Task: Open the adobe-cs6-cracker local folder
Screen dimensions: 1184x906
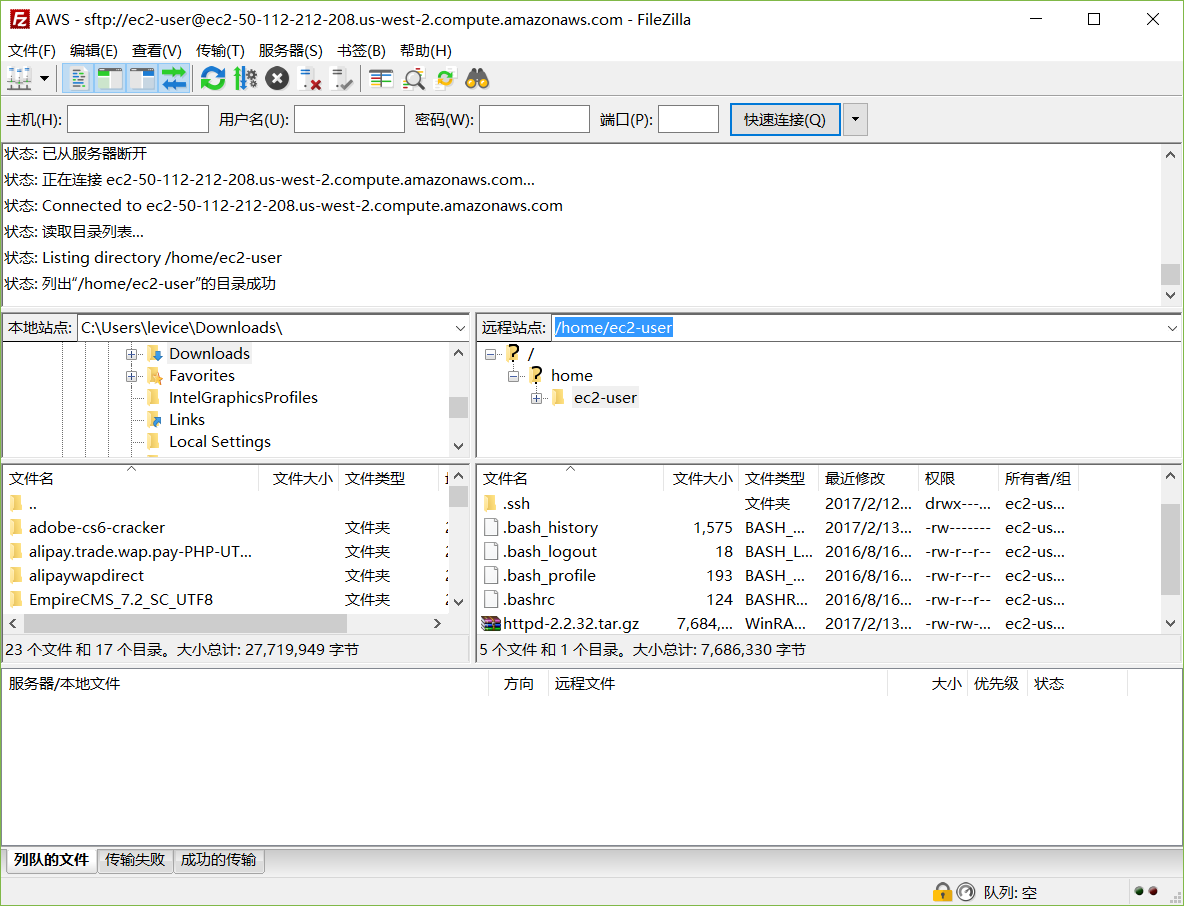Action: 97,528
